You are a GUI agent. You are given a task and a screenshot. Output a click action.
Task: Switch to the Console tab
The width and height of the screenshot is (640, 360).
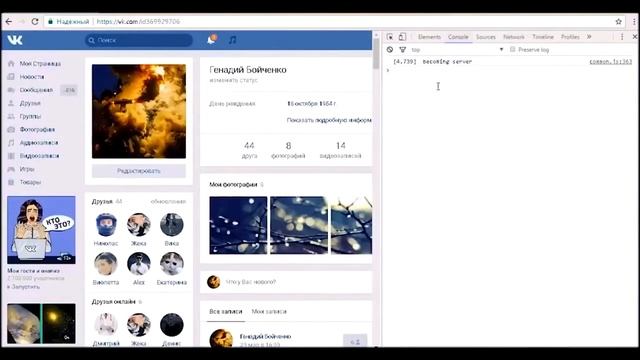(458, 37)
